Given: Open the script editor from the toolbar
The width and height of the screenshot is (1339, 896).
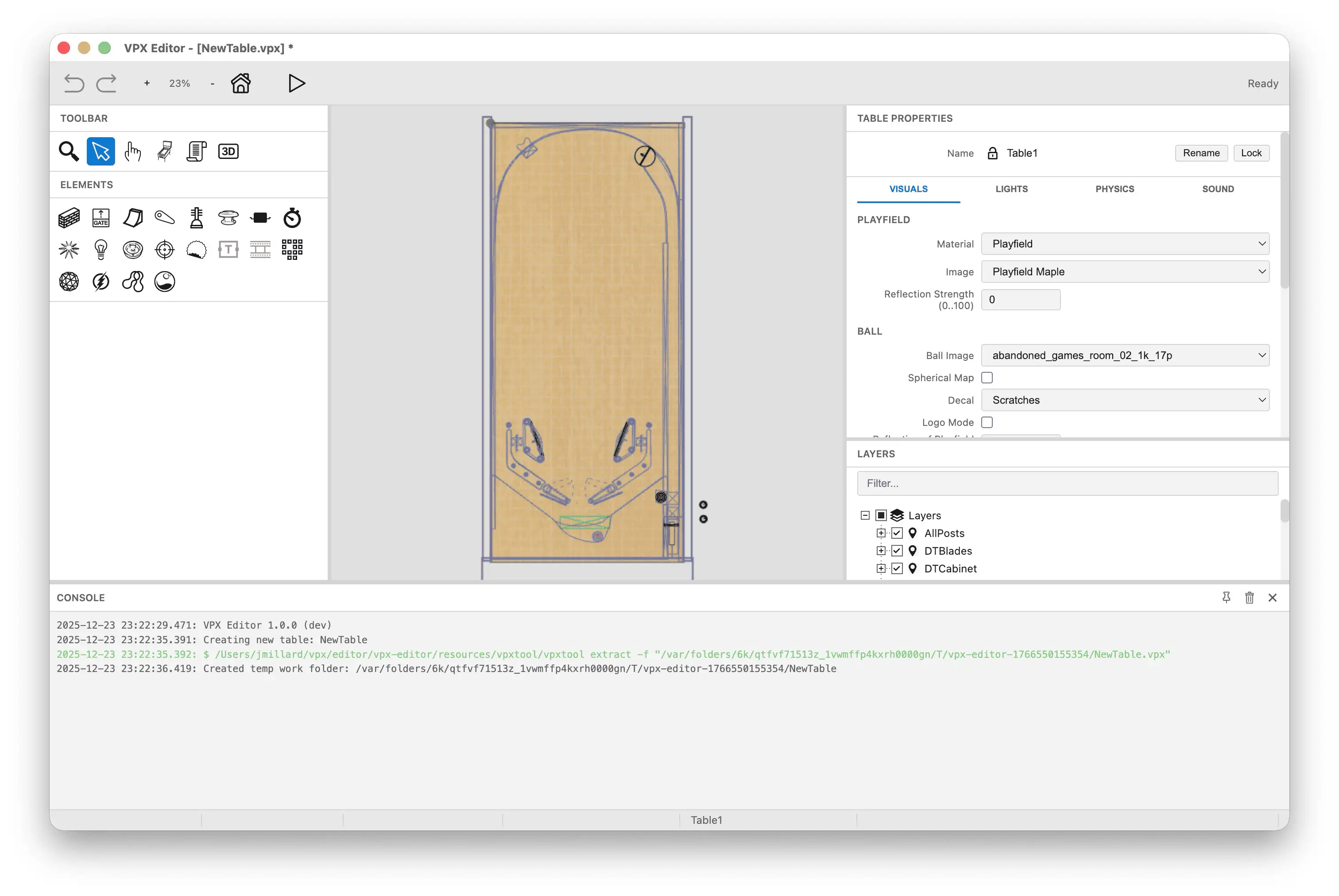Looking at the screenshot, I should pos(196,151).
